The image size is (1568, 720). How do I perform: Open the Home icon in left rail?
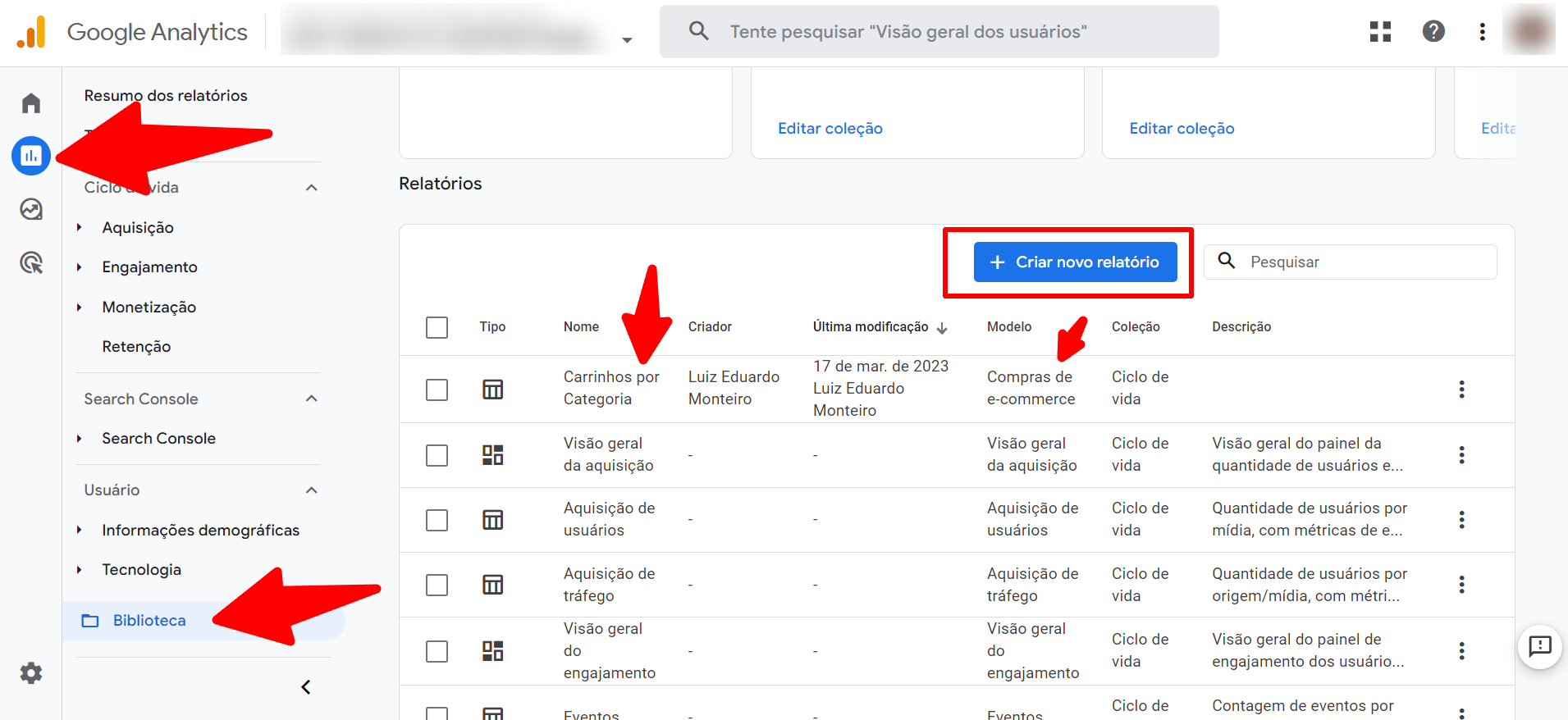[31, 103]
